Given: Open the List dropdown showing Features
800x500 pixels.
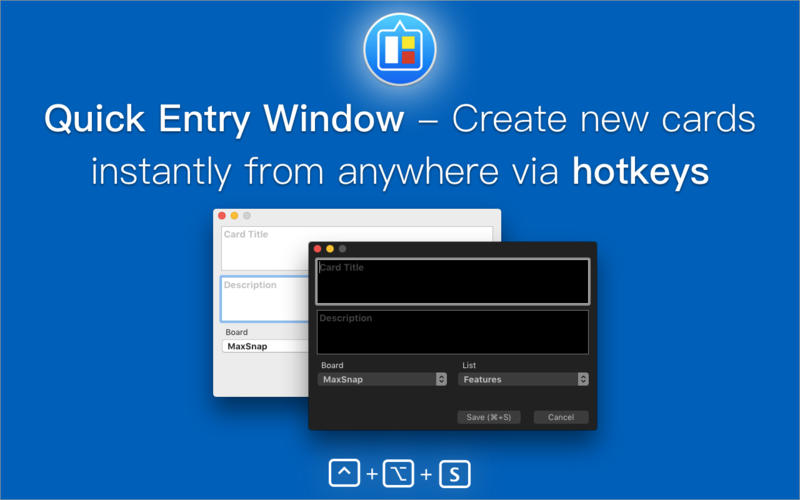Looking at the screenshot, I should 523,379.
